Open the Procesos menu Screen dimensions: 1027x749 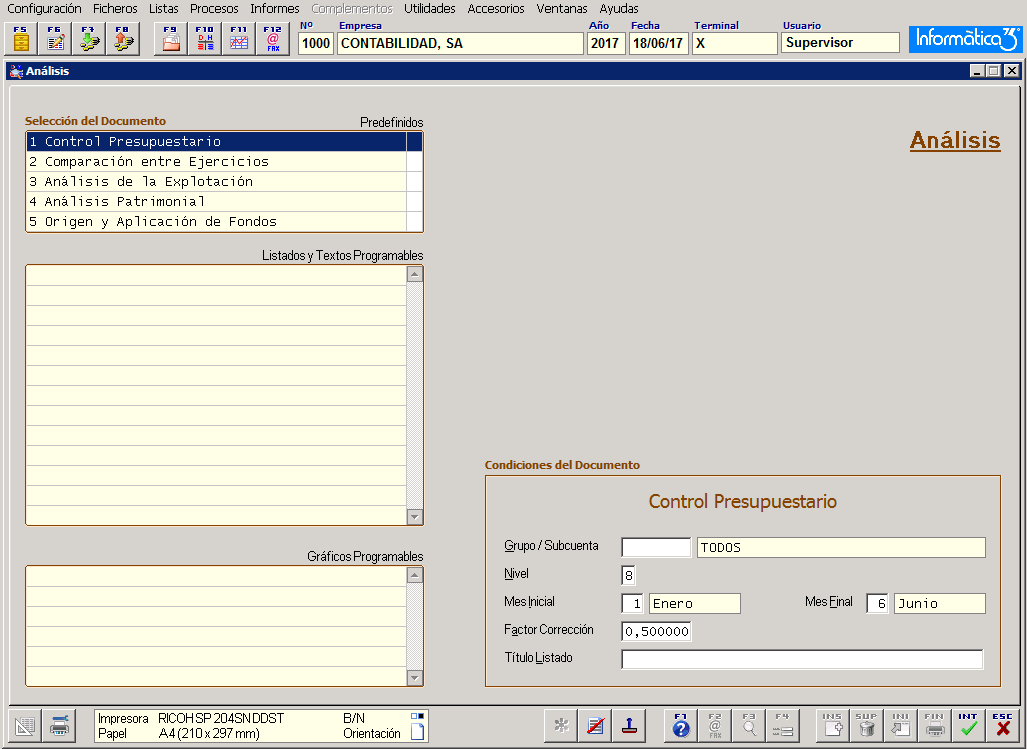(214, 9)
